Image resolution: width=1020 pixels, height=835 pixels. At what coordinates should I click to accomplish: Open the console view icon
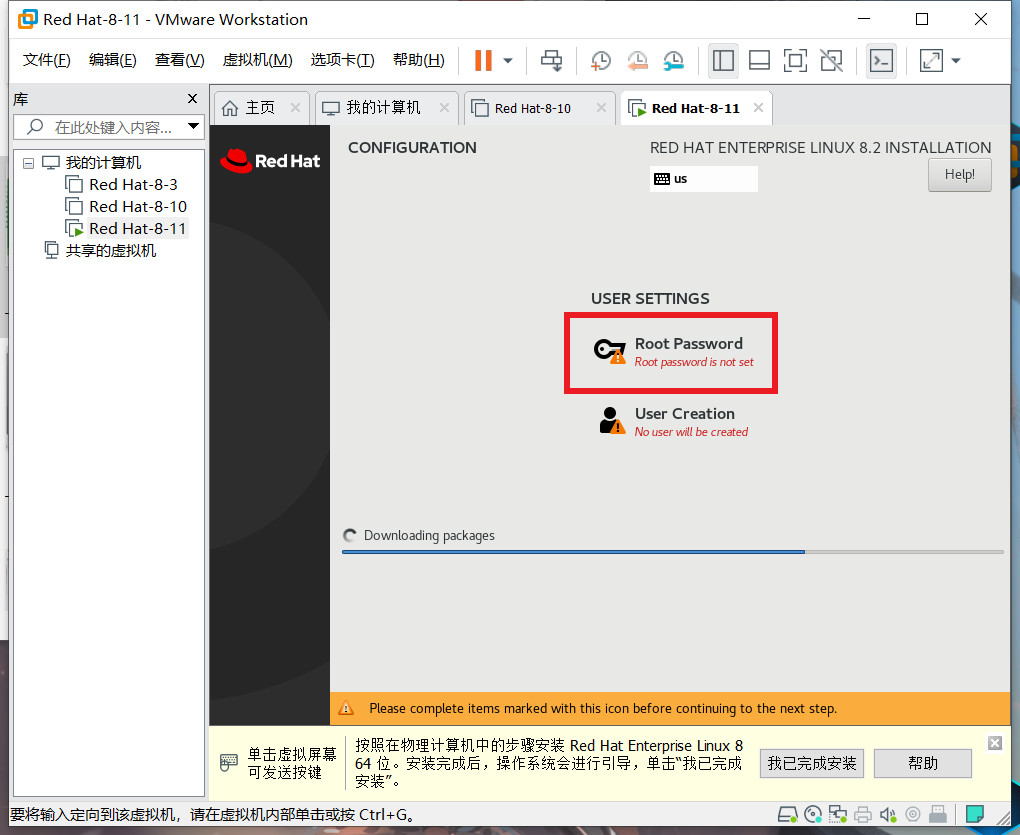pos(881,60)
